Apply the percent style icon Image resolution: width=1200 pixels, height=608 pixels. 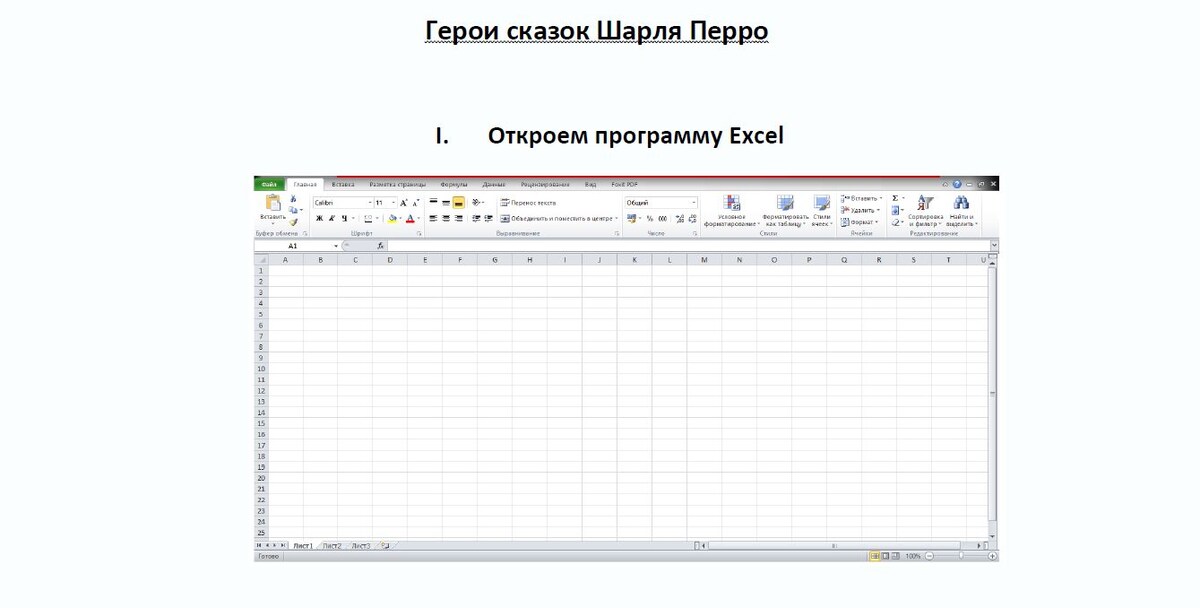(650, 218)
